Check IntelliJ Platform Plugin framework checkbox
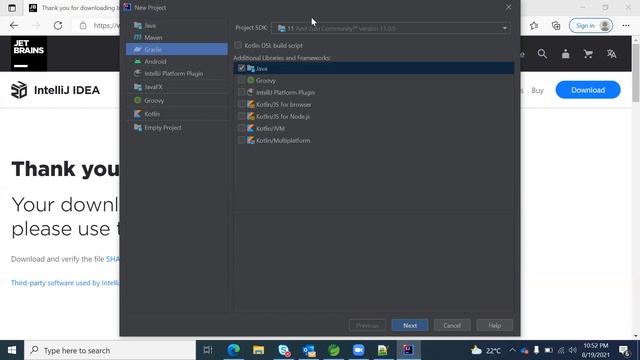 [242, 92]
